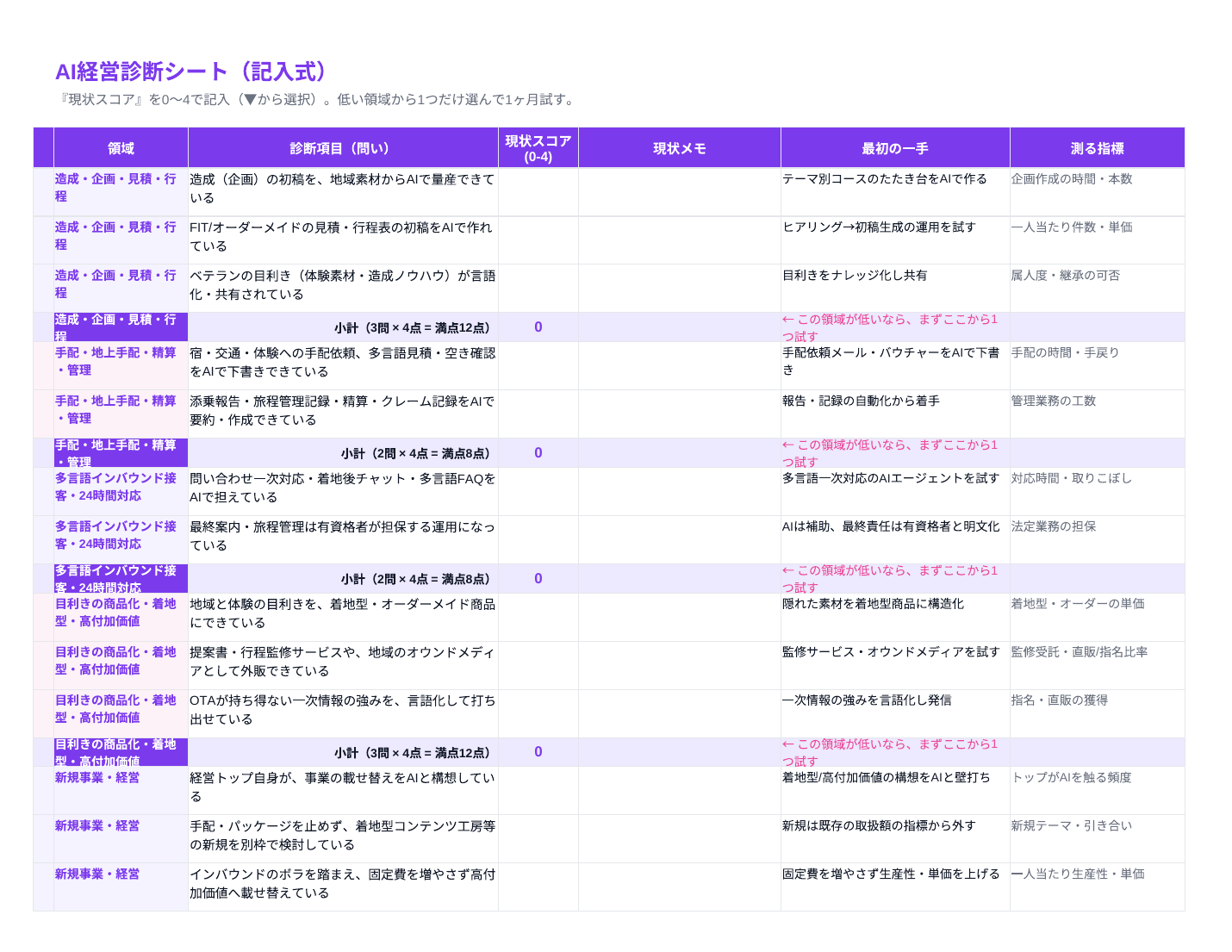Click 目利きをナレッジ化し共有

[855, 275]
